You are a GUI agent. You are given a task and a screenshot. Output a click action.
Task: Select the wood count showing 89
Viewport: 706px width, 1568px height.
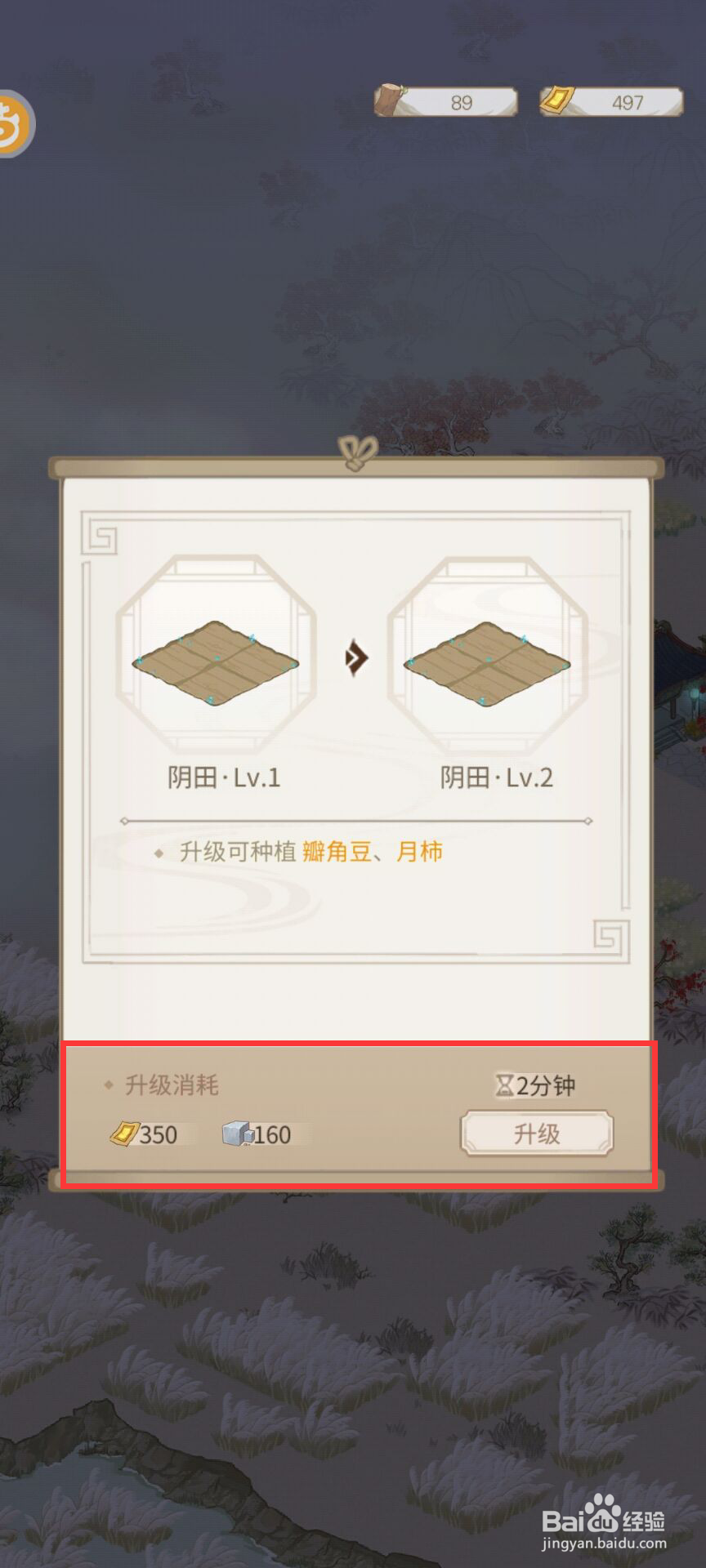pyautogui.click(x=462, y=103)
